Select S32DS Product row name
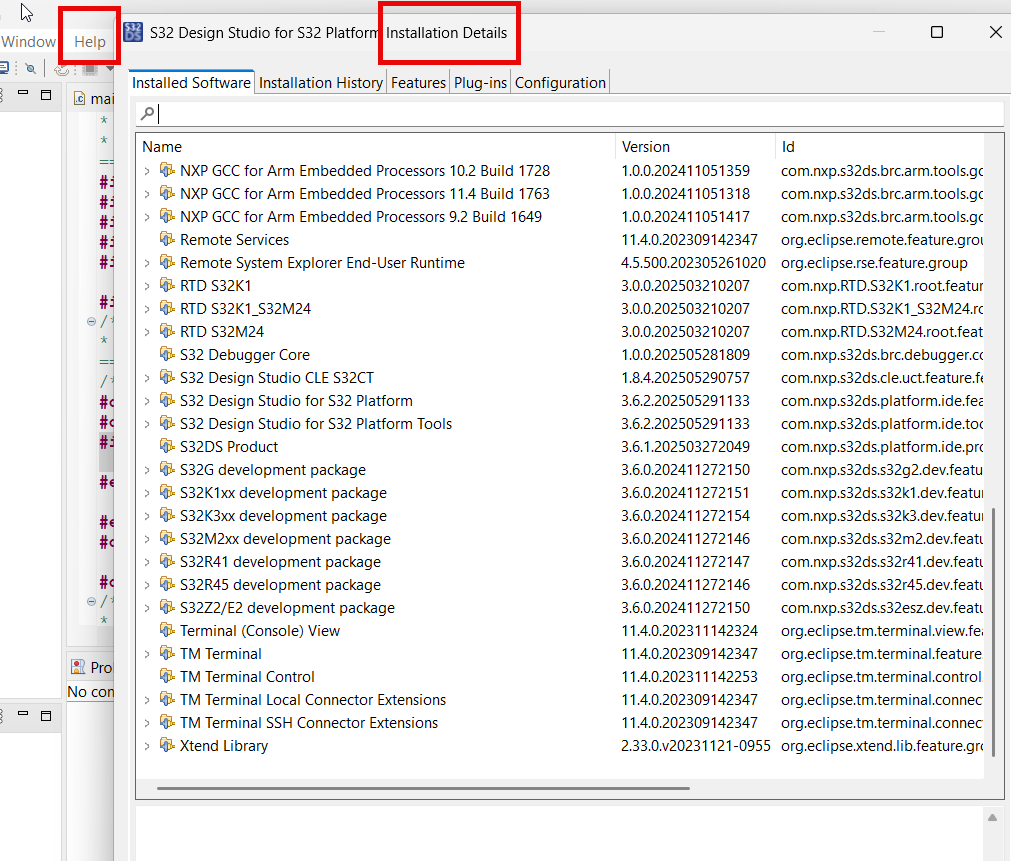This screenshot has height=861, width=1011. (229, 447)
